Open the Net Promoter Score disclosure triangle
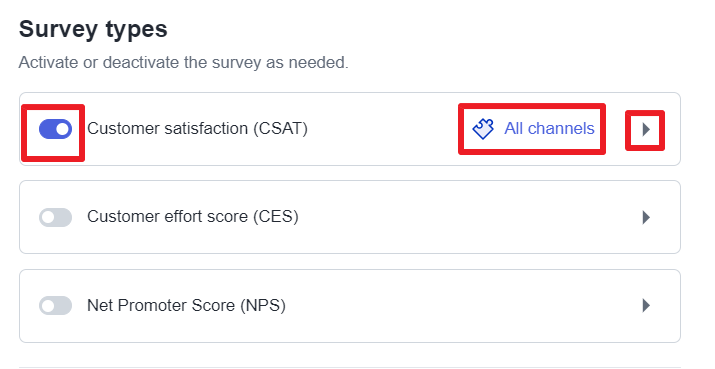The width and height of the screenshot is (715, 369). coord(646,305)
